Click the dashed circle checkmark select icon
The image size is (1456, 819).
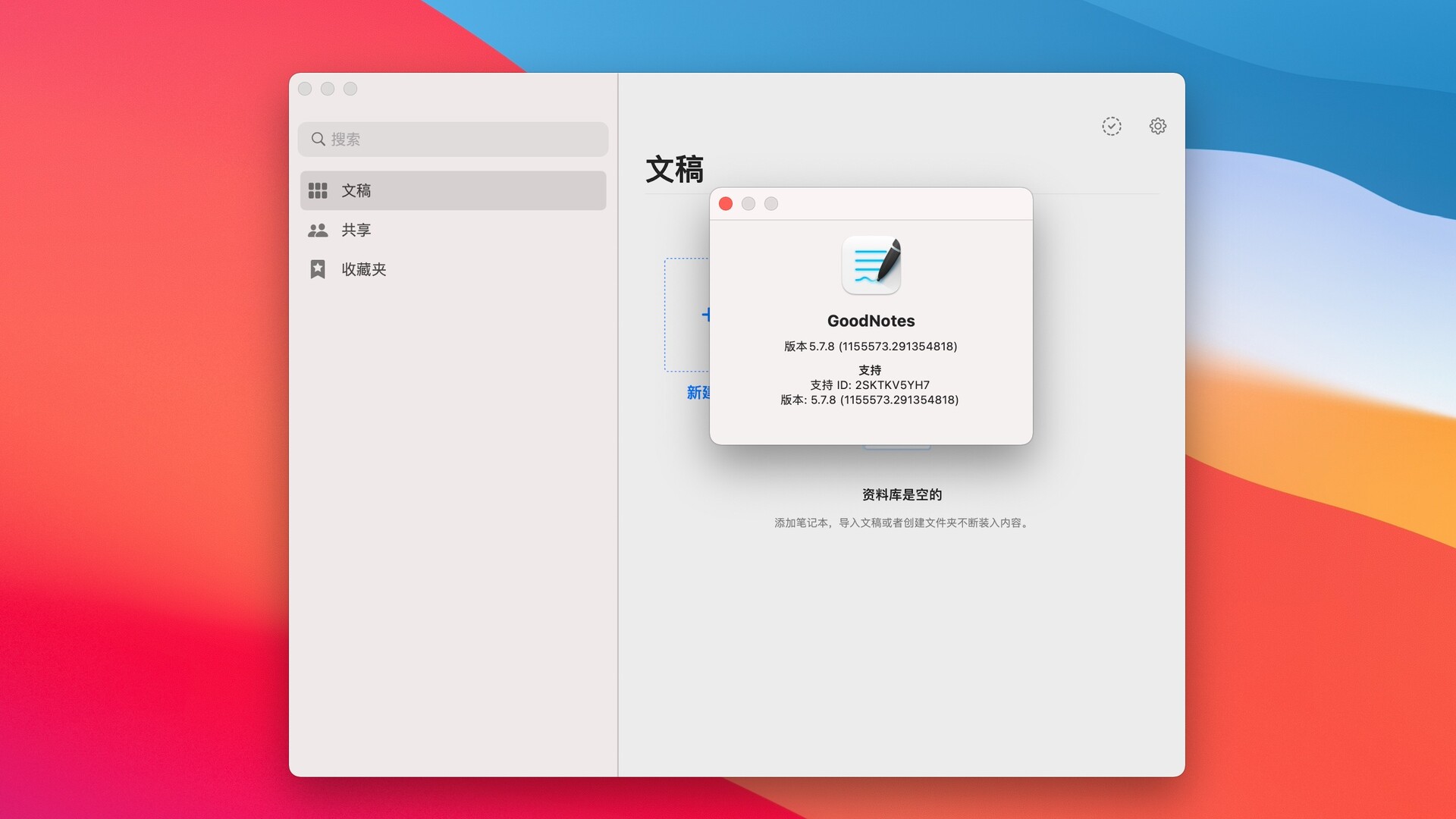pyautogui.click(x=1112, y=126)
